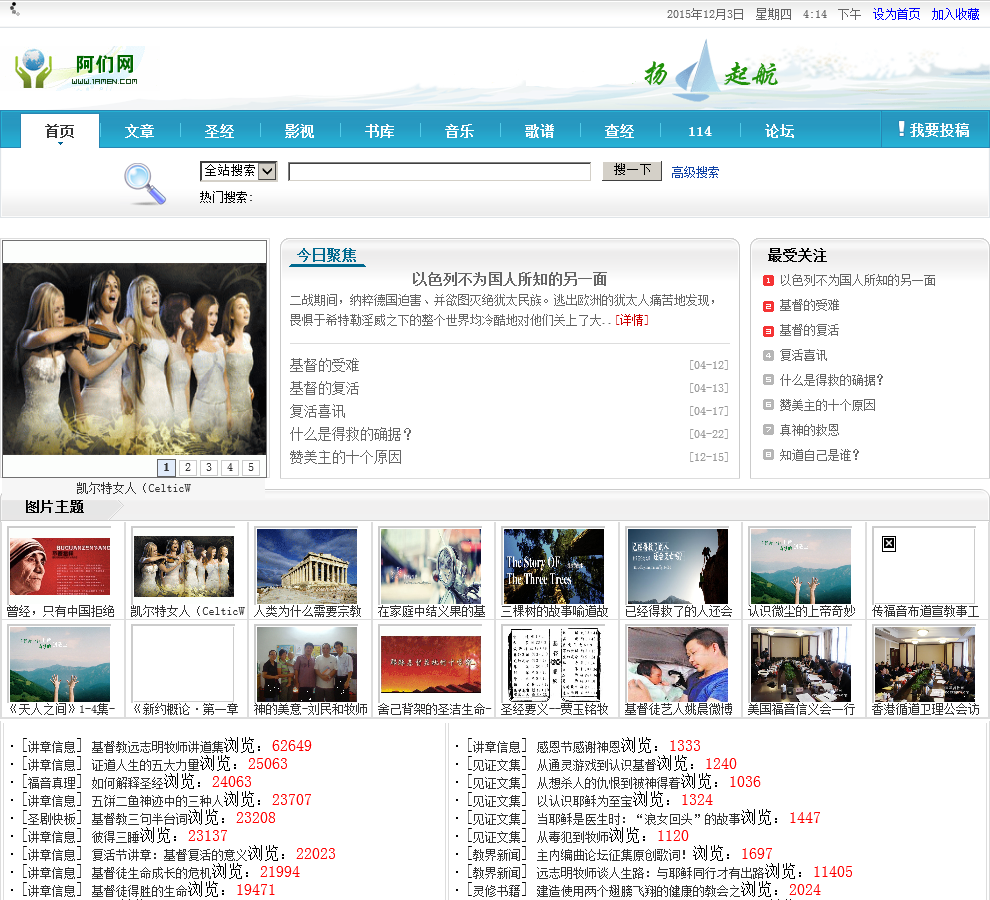Click thumbnail above 在家庭中结义果的基
The image size is (990, 900).
(x=431, y=566)
